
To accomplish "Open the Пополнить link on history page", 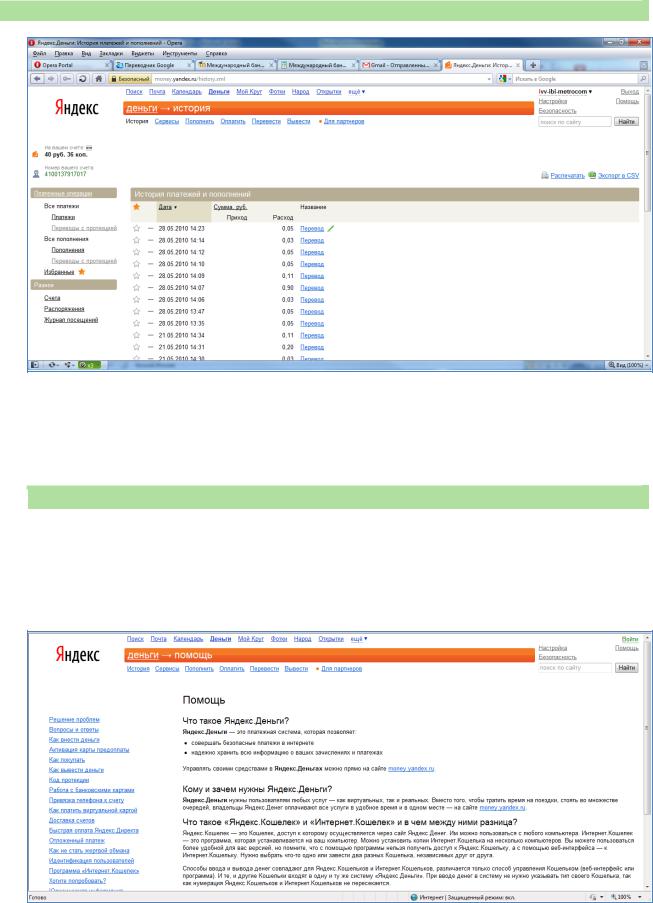I will coord(199,122).
